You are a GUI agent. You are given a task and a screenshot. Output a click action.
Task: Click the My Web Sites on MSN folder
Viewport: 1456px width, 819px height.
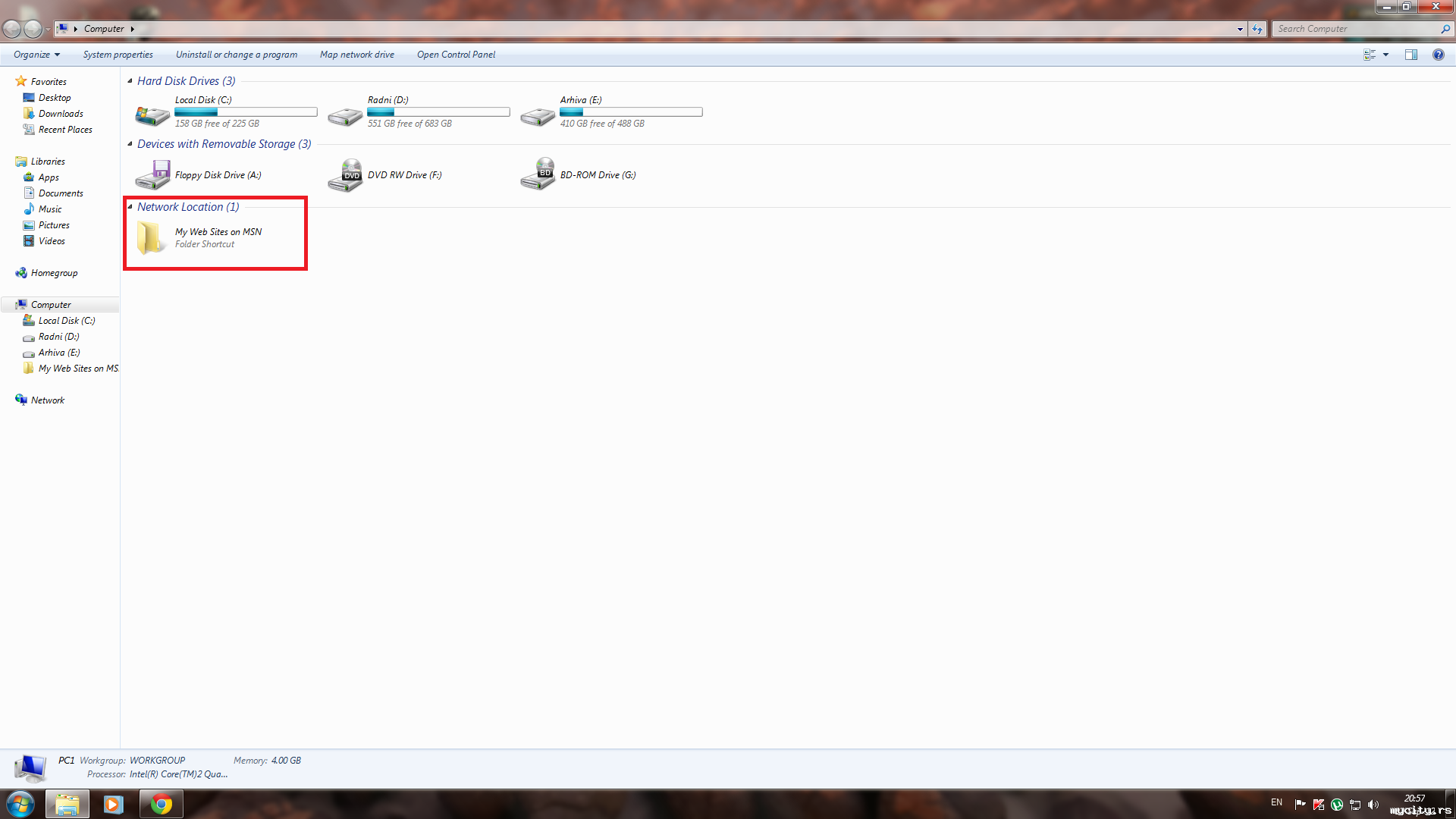[x=150, y=237]
